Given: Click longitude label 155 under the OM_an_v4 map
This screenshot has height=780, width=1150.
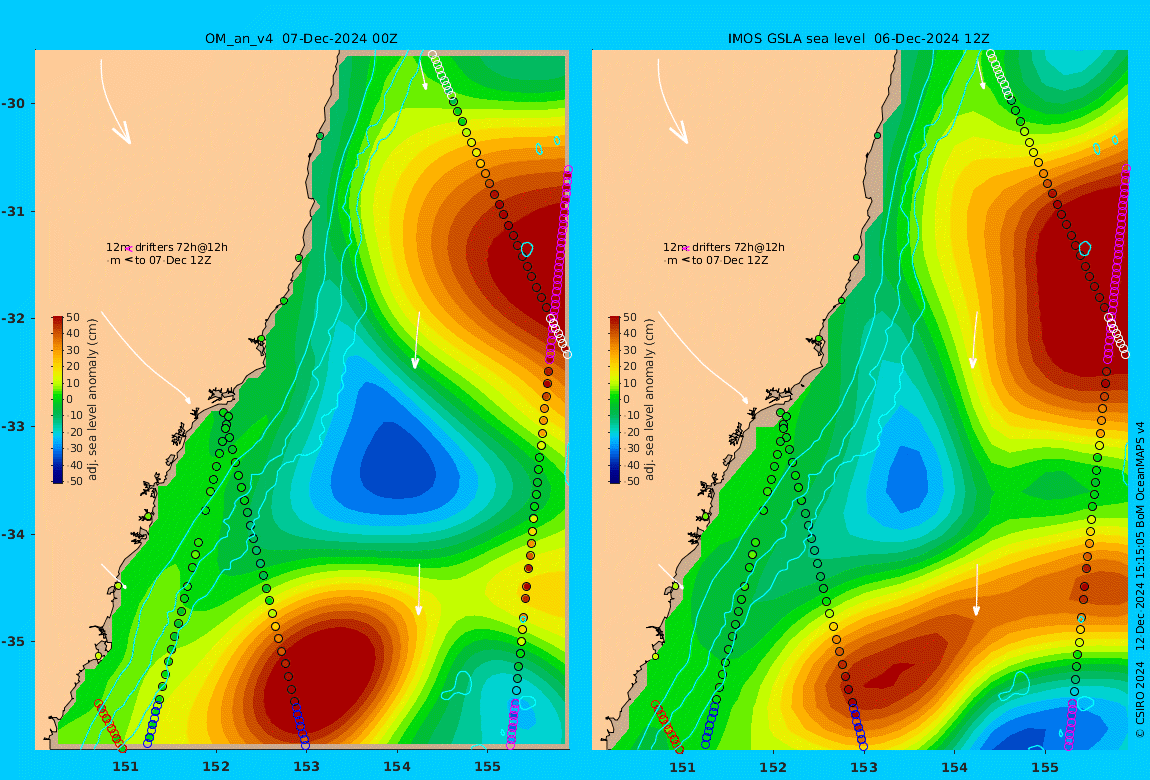Looking at the screenshot, I should [488, 768].
